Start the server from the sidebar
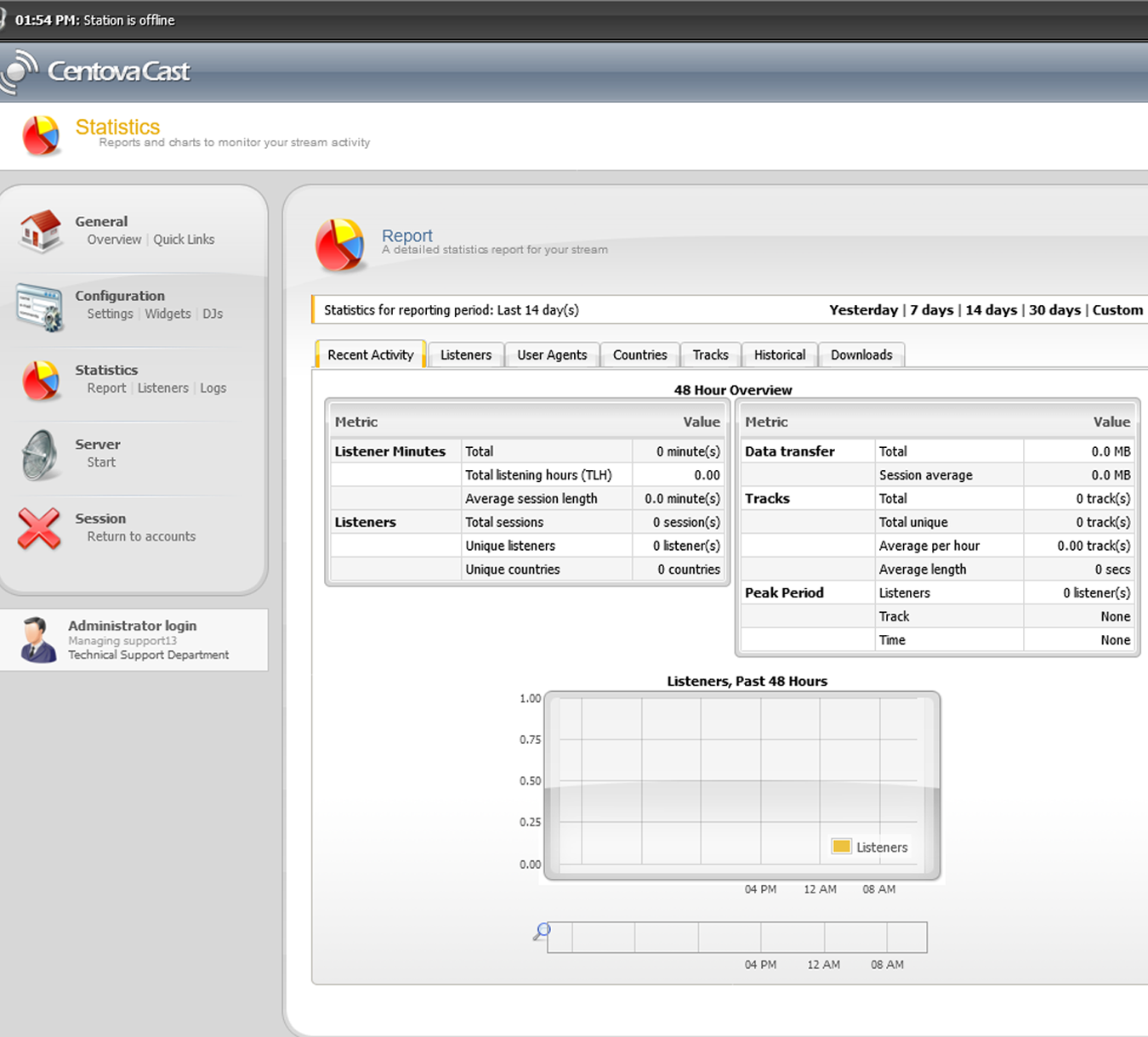Image resolution: width=1148 pixels, height=1037 pixels. pos(101,462)
